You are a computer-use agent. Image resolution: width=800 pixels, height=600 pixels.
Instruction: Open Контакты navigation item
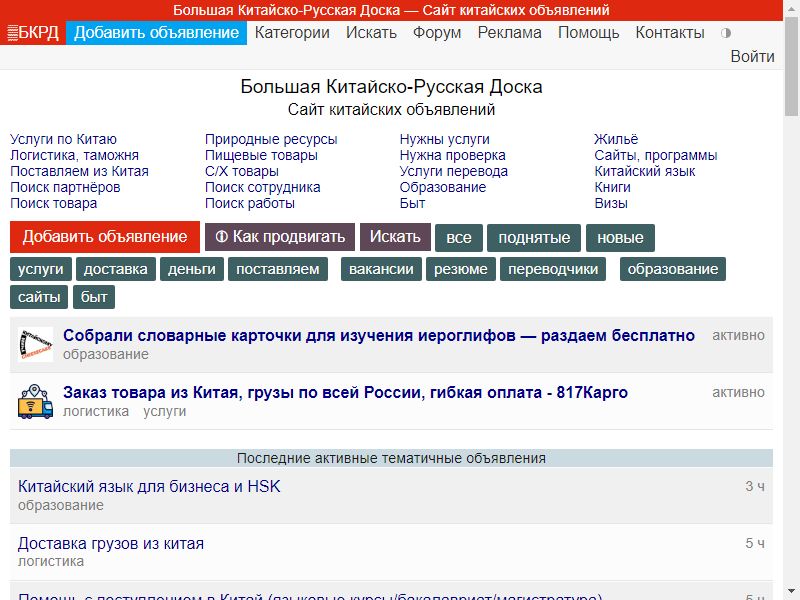669,33
